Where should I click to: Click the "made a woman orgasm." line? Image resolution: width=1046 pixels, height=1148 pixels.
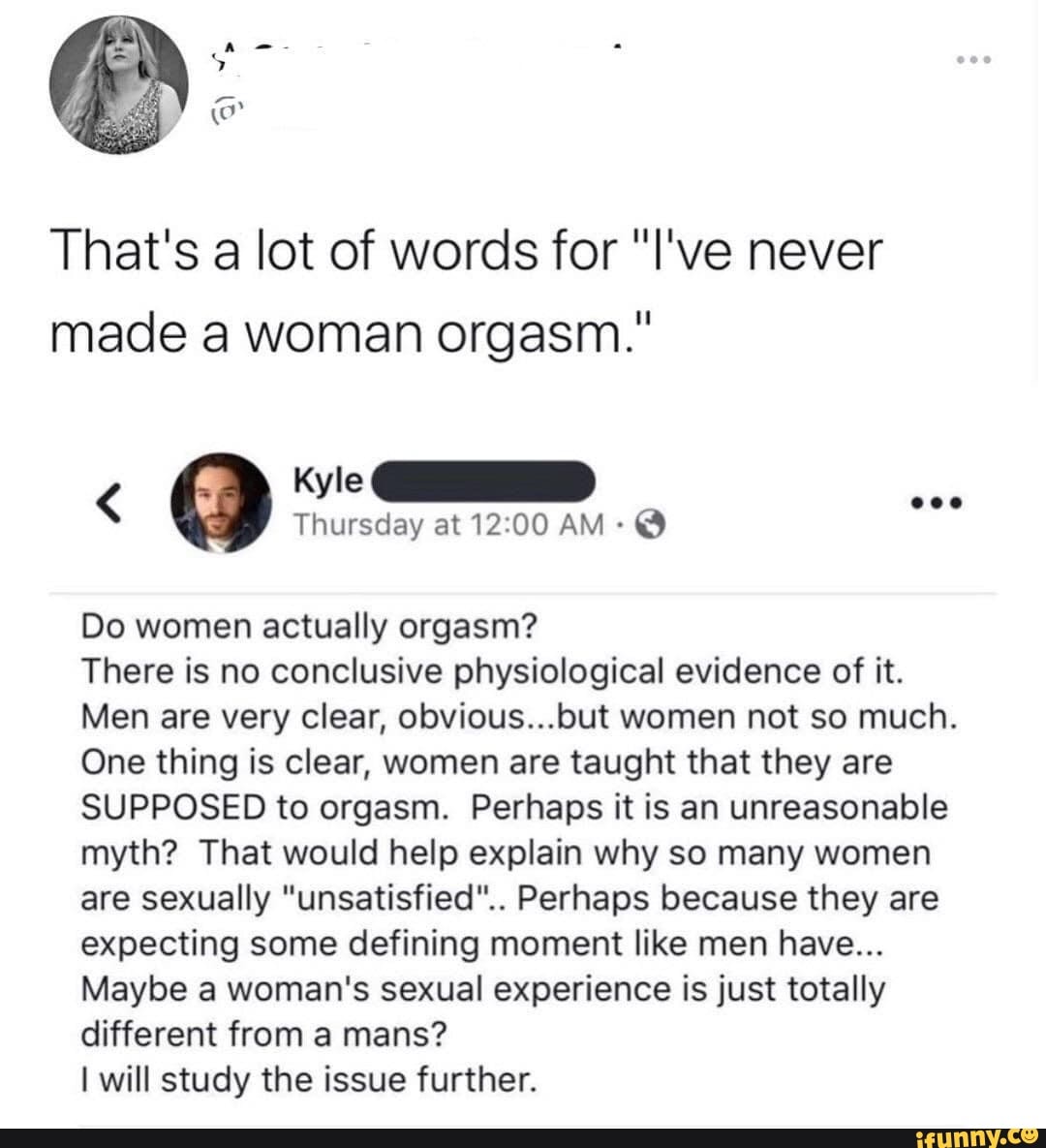(354, 335)
